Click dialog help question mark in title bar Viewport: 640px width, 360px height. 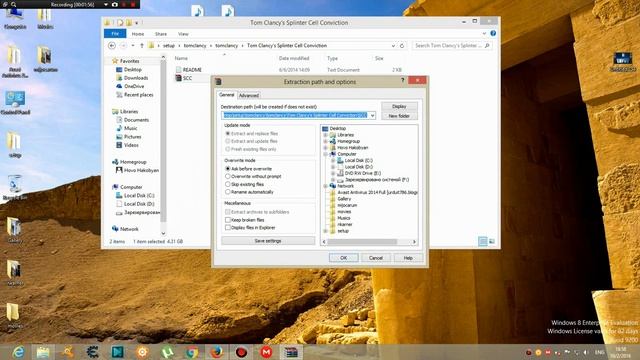[402, 80]
